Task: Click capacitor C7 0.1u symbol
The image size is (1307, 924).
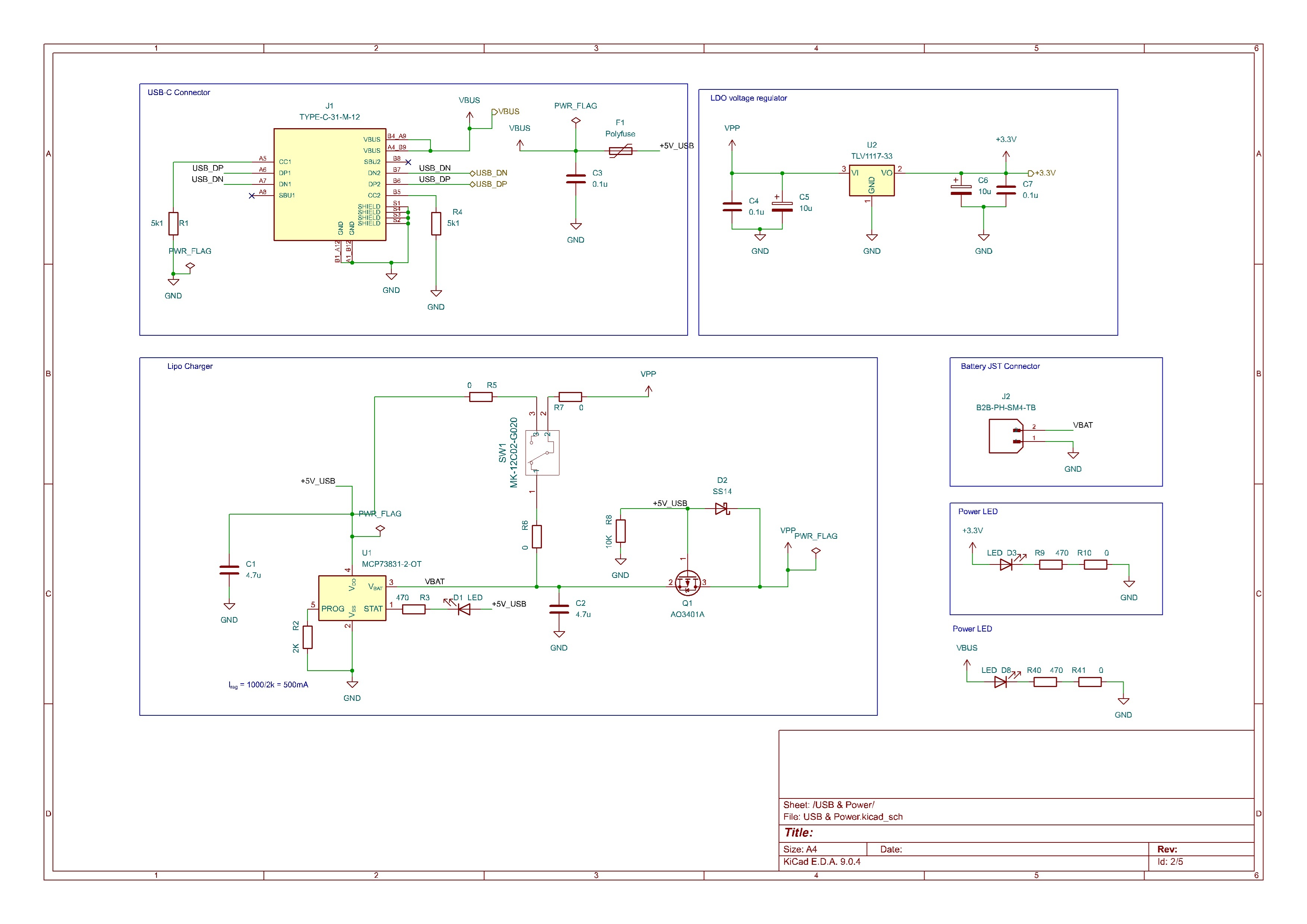Action: pos(1006,190)
